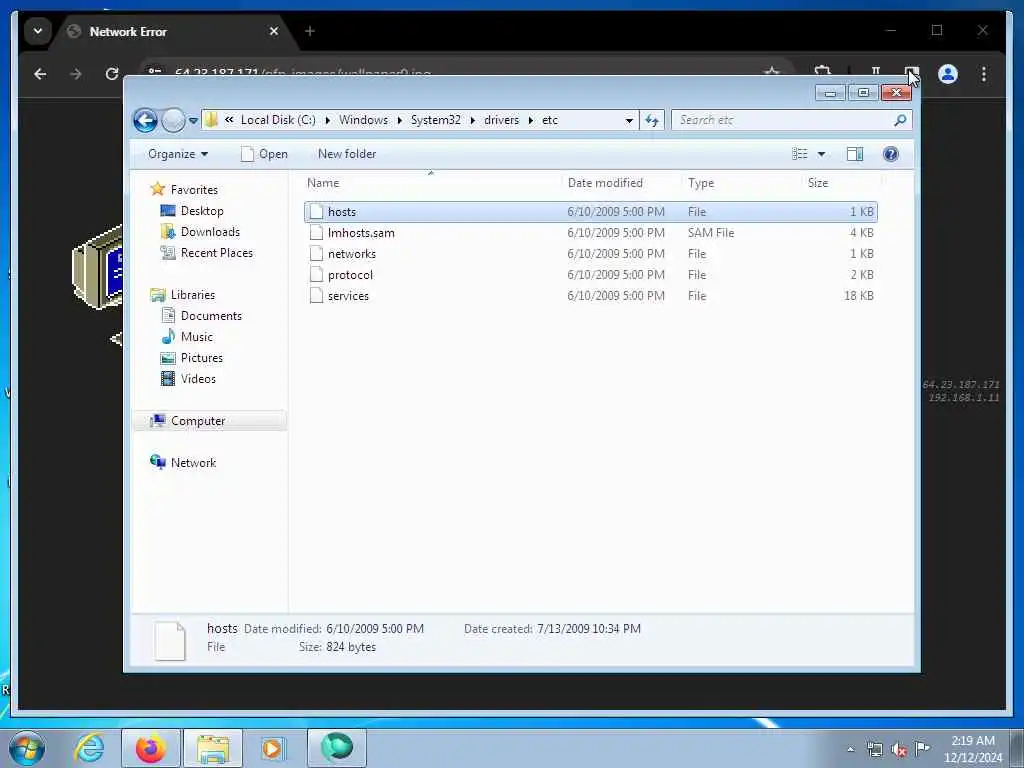1024x768 pixels.
Task: Open the browser three-dot menu
Action: [984, 74]
